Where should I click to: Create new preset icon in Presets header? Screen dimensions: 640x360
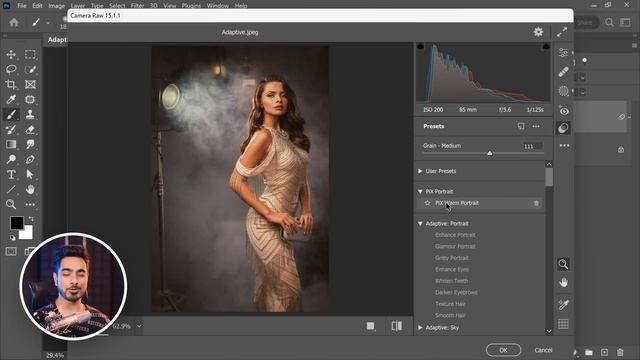pos(521,126)
